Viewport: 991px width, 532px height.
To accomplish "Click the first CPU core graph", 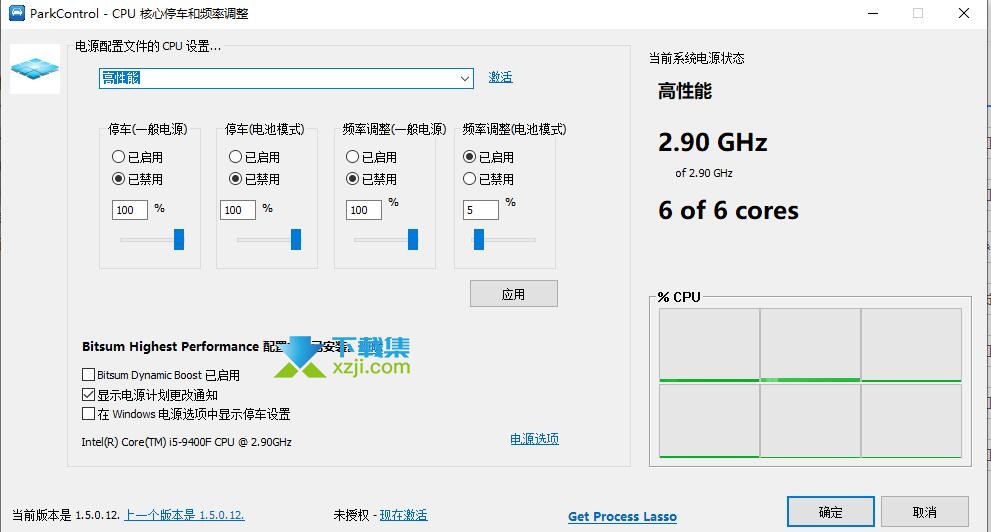I will click(x=709, y=345).
